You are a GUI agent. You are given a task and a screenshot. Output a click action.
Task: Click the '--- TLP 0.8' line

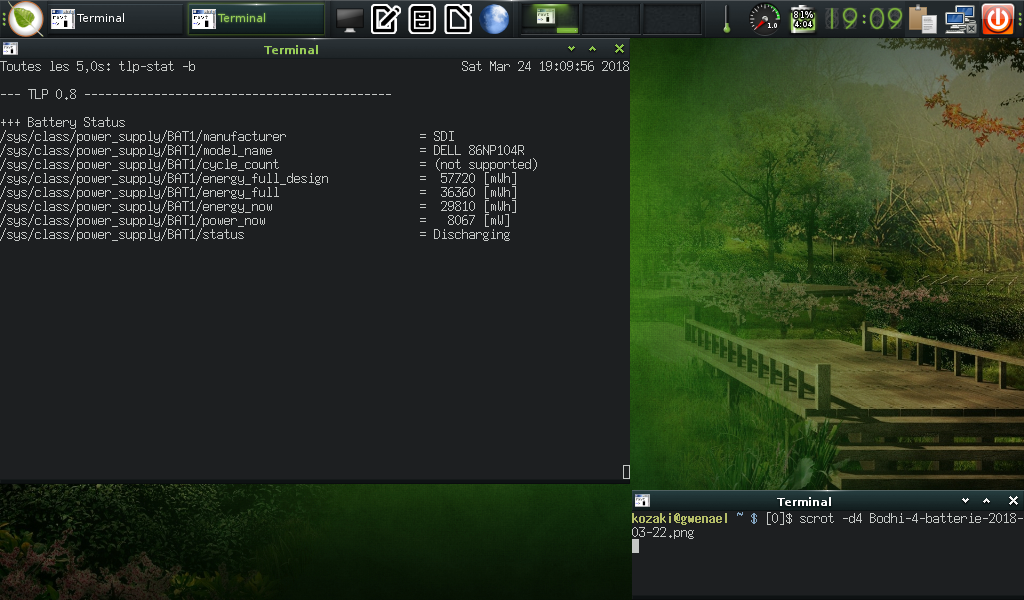coord(196,95)
